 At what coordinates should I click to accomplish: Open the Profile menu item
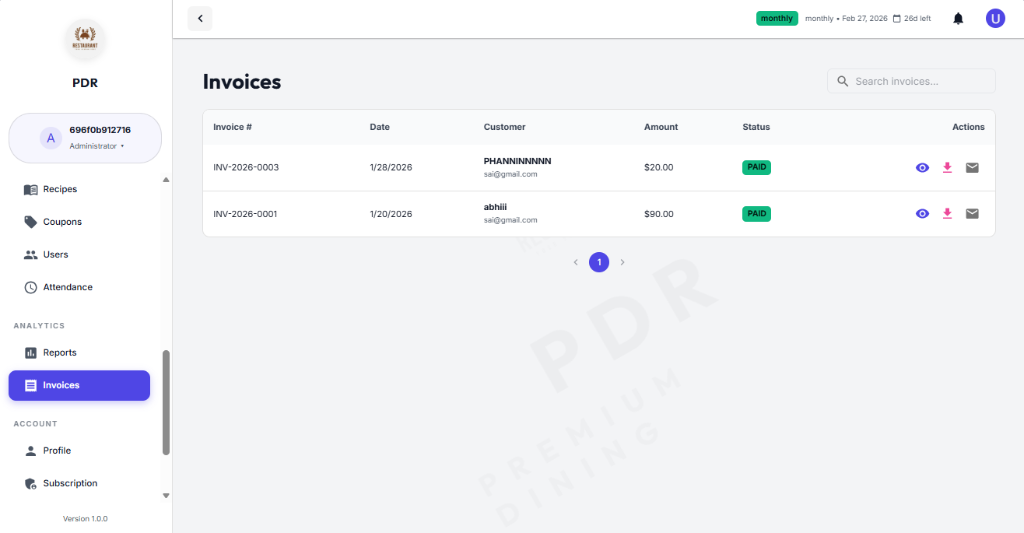pyautogui.click(x=79, y=451)
